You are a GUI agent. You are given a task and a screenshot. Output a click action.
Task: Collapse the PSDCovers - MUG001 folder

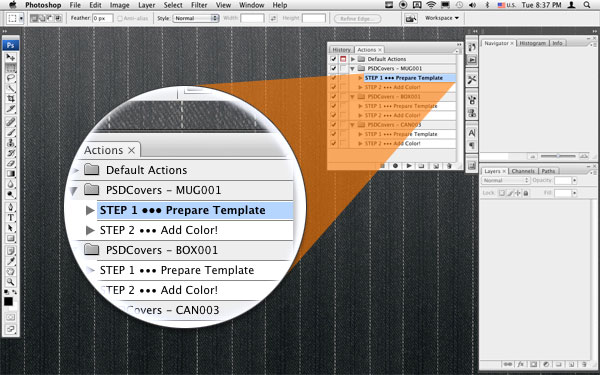352,68
